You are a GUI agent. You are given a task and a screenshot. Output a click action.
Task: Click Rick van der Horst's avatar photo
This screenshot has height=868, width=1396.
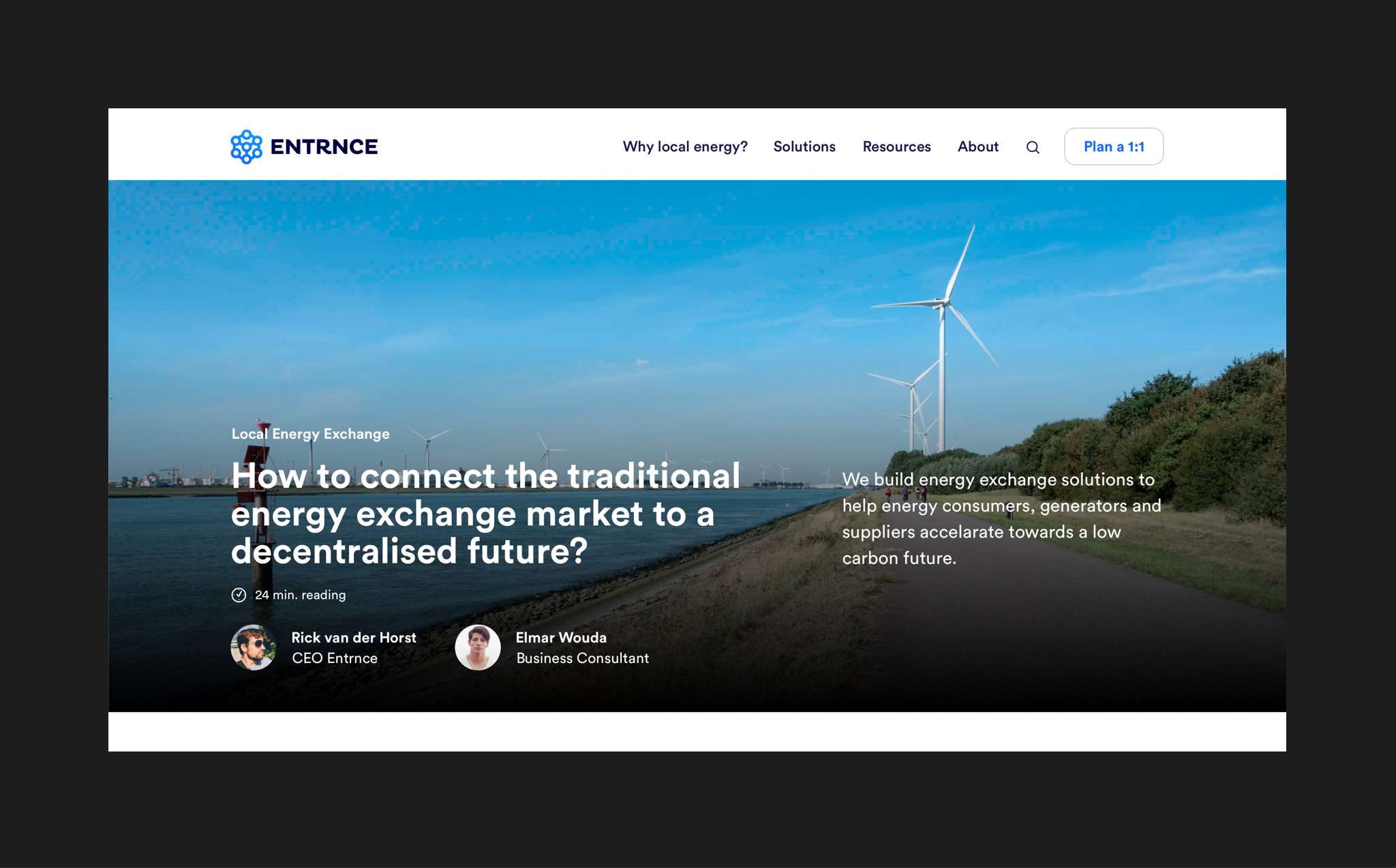[254, 647]
